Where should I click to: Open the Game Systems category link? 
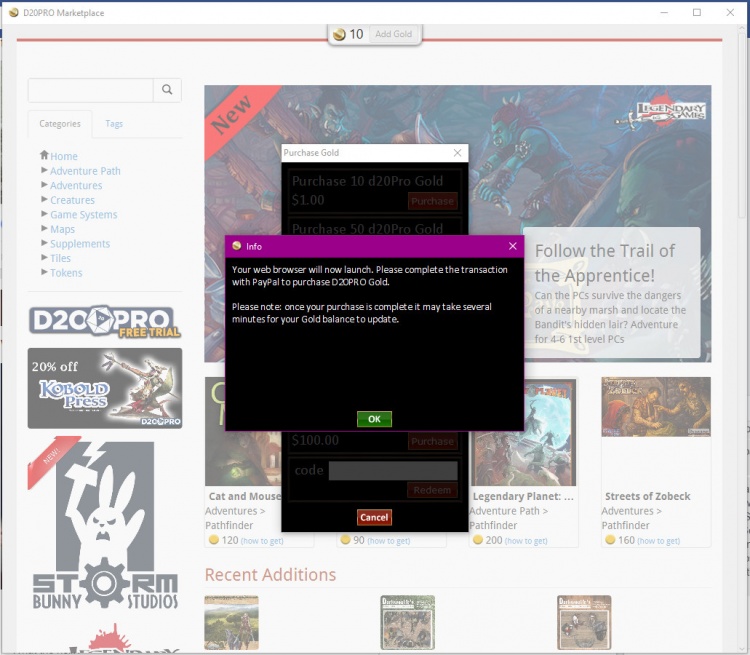(84, 215)
